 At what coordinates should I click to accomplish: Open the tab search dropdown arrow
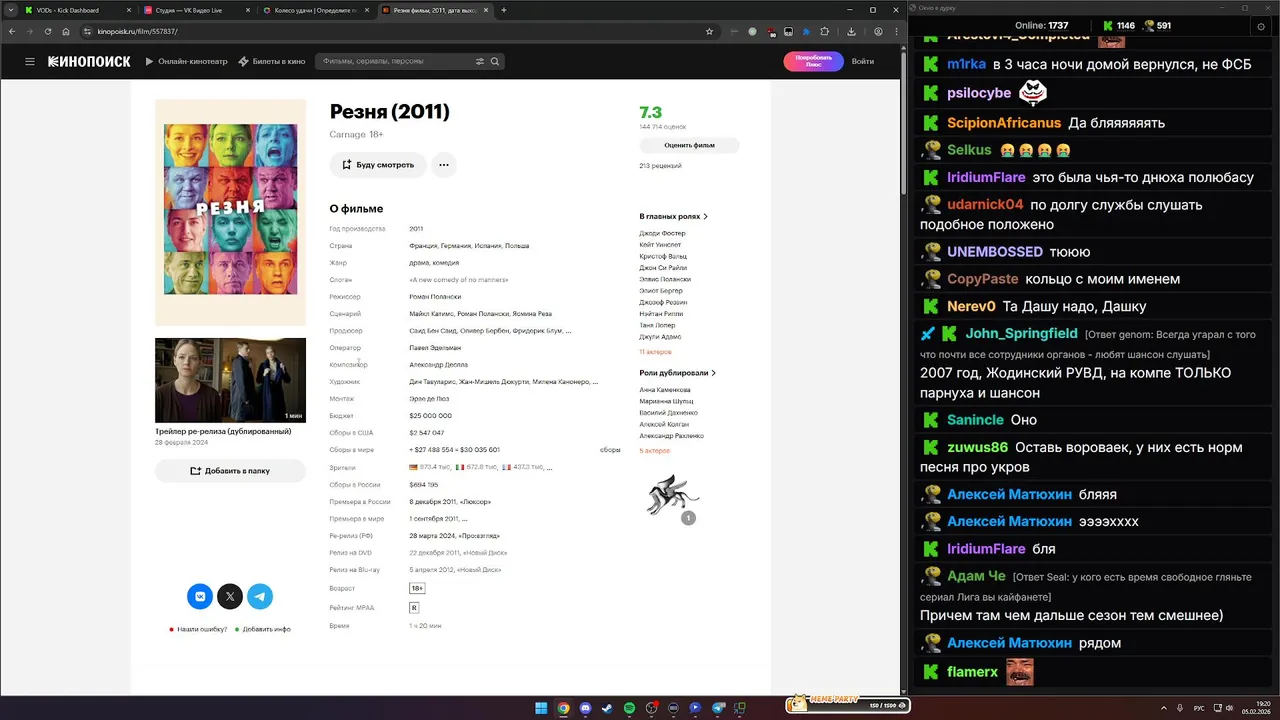[9, 10]
